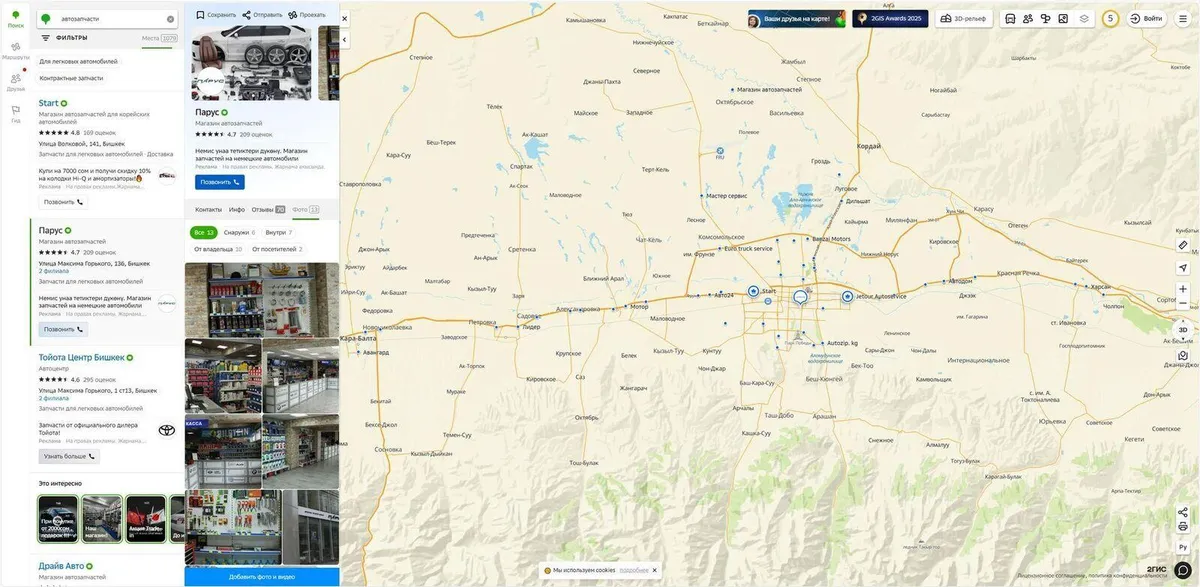This screenshot has height=587, width=1200.
Task: Toggle photos layer icon
Action: [1063, 18]
